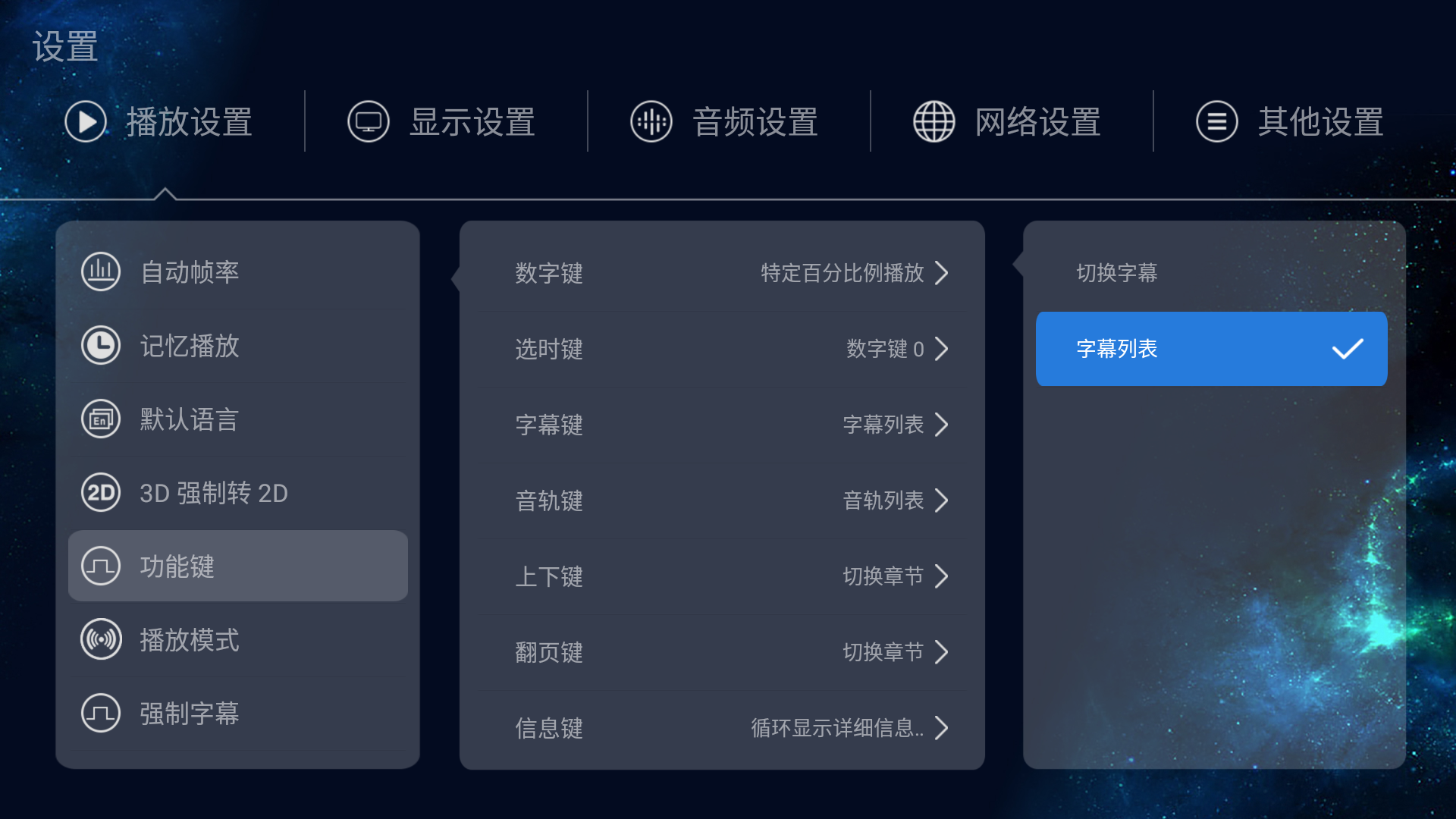The width and height of the screenshot is (1456, 819).
Task: Click the play icon beside 播放设置
Action: 86,121
